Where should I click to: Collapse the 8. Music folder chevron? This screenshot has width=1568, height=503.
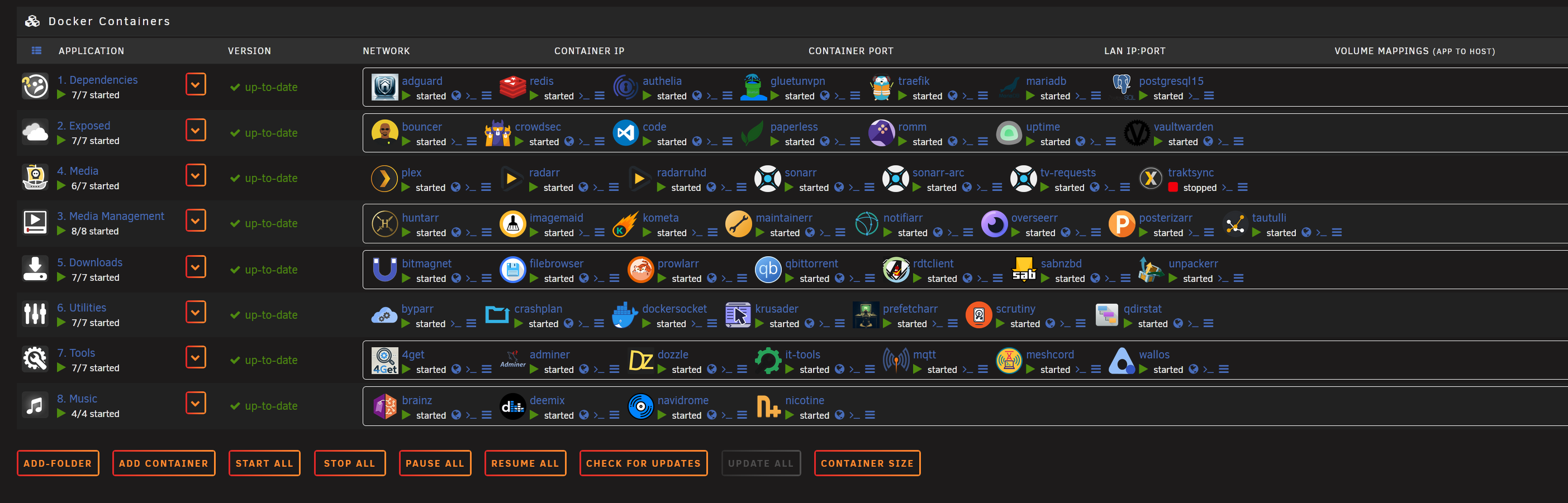click(x=196, y=403)
